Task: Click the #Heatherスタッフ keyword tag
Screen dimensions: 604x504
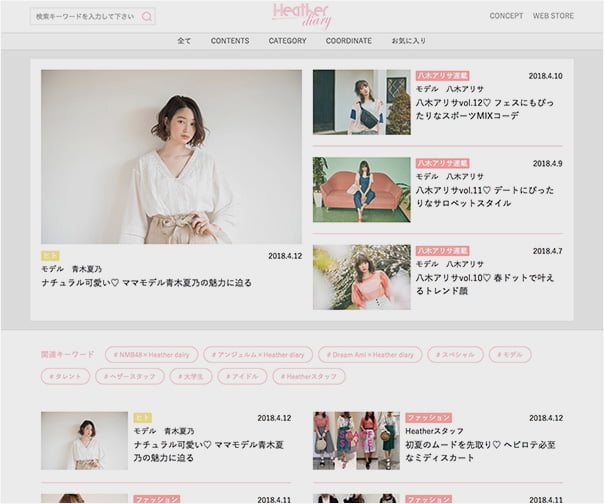Action: point(309,376)
